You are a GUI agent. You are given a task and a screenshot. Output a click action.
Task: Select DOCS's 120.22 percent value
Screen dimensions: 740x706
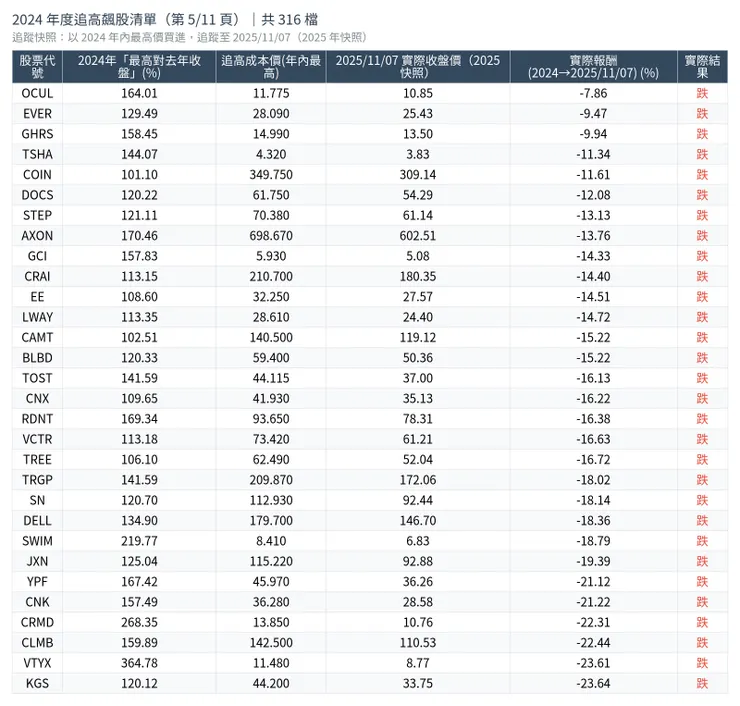coord(139,195)
